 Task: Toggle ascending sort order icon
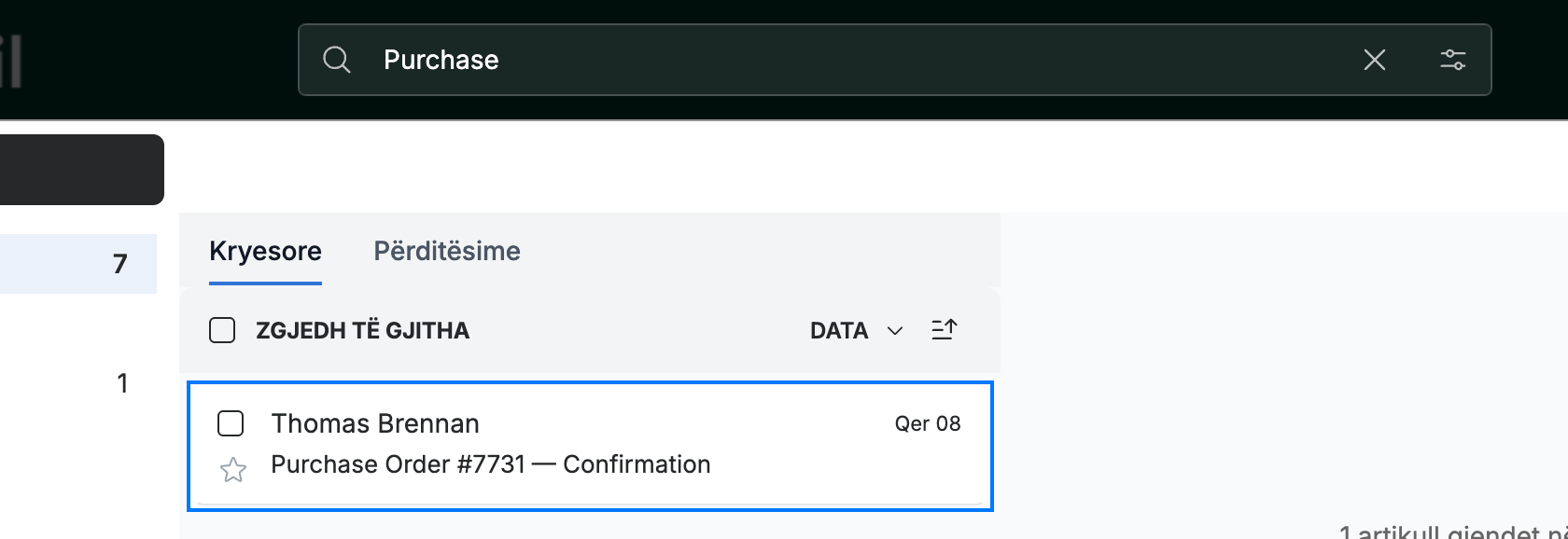tap(944, 330)
